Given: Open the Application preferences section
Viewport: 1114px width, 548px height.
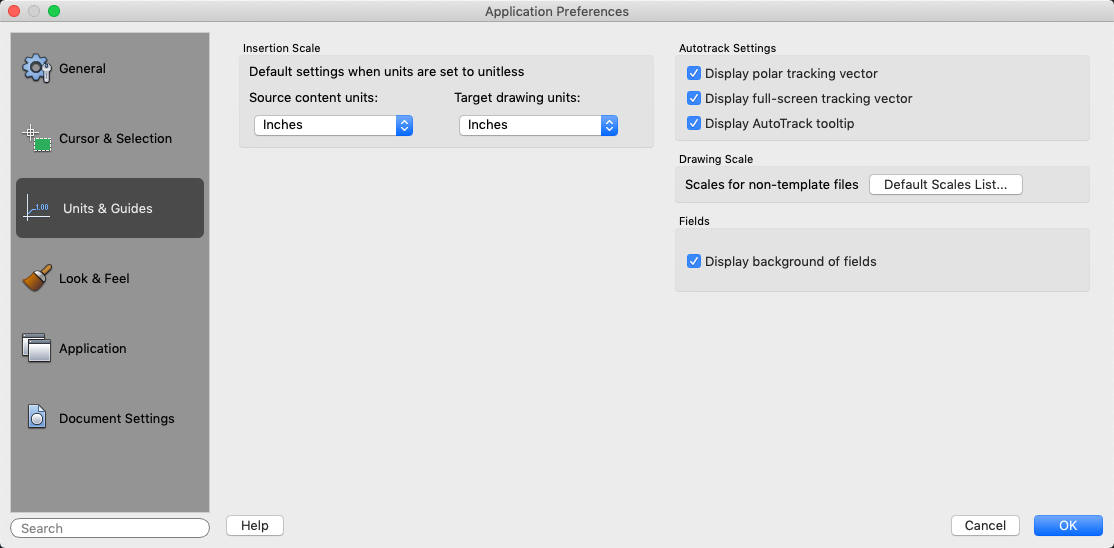Looking at the screenshot, I should pos(92,349).
